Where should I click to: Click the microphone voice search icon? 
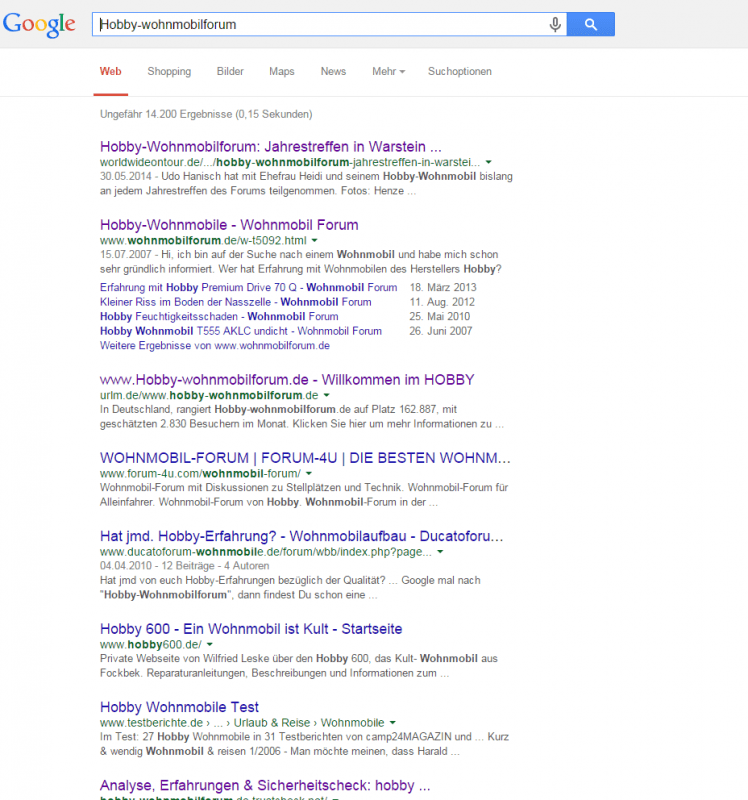tap(555, 24)
